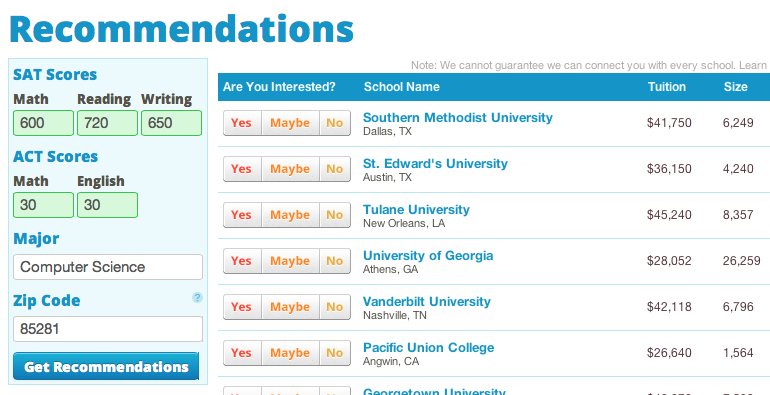Select the SAT Writing score field
This screenshot has height=395, width=770.
pyautogui.click(x=171, y=123)
